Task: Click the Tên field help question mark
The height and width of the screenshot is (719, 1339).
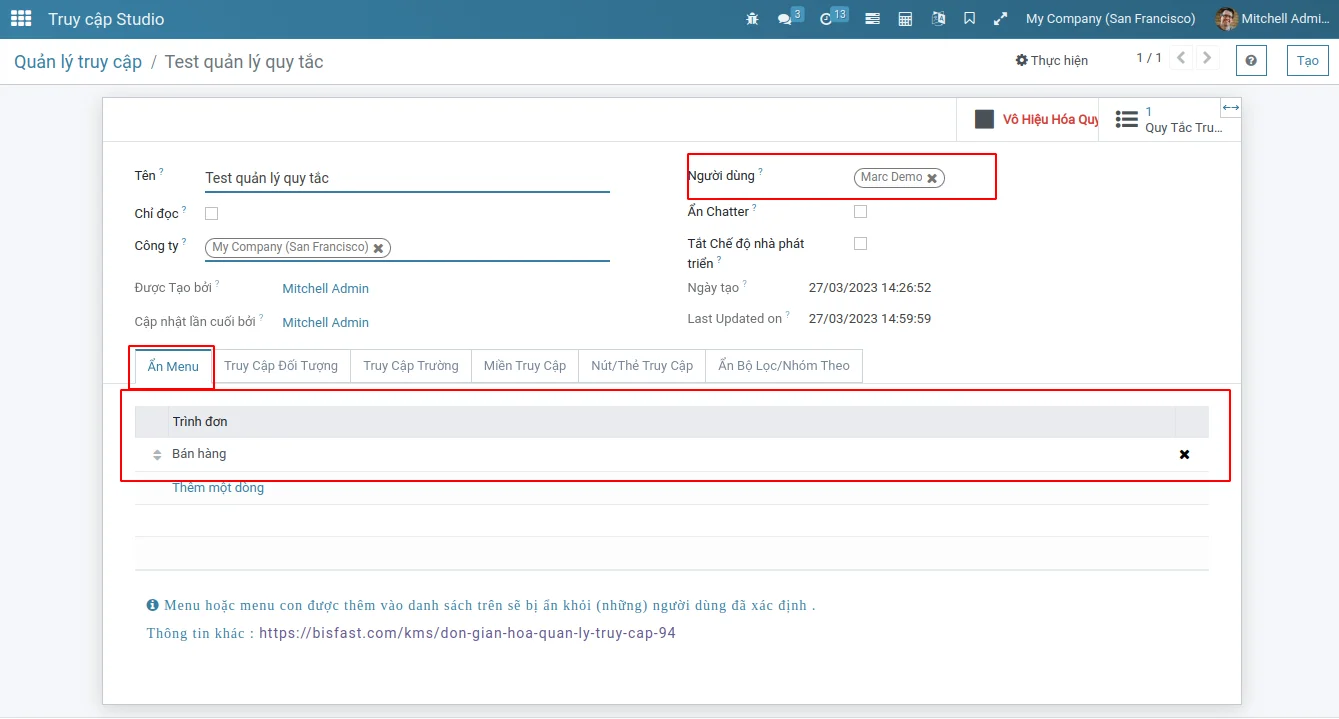Action: (161, 172)
